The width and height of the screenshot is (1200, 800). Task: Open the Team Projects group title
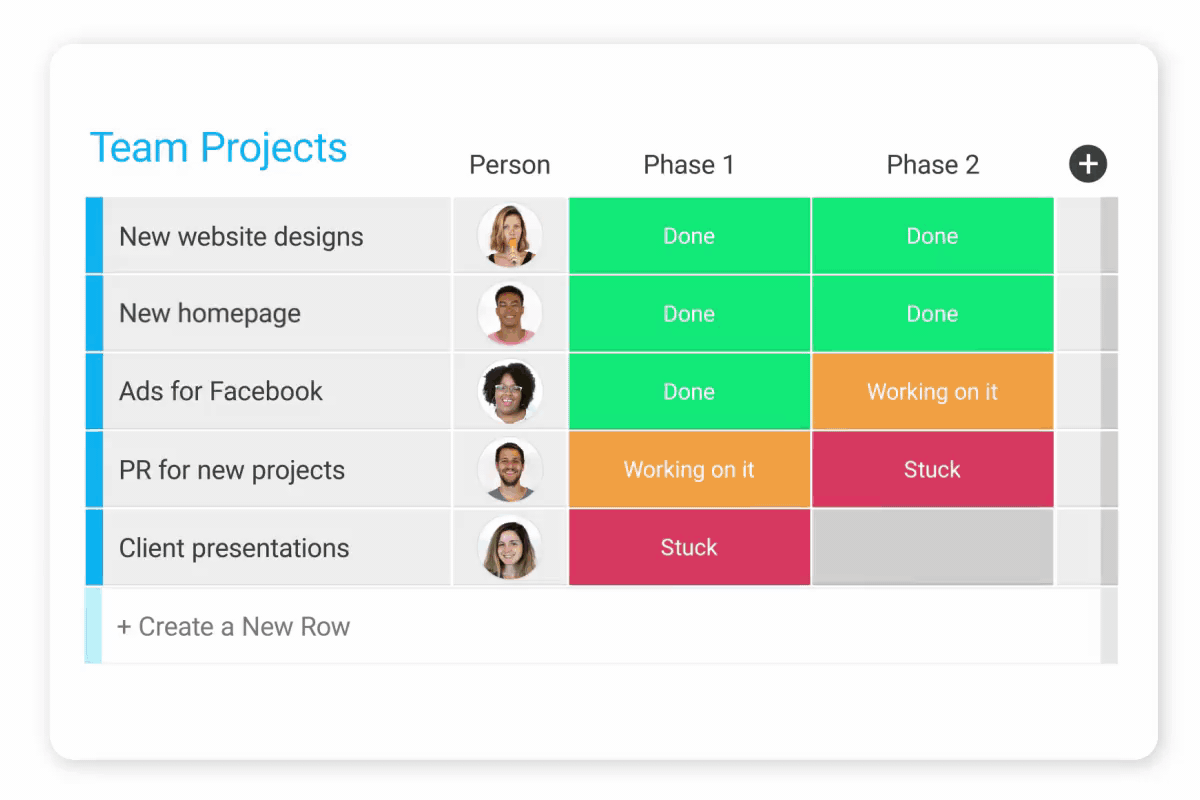(218, 148)
